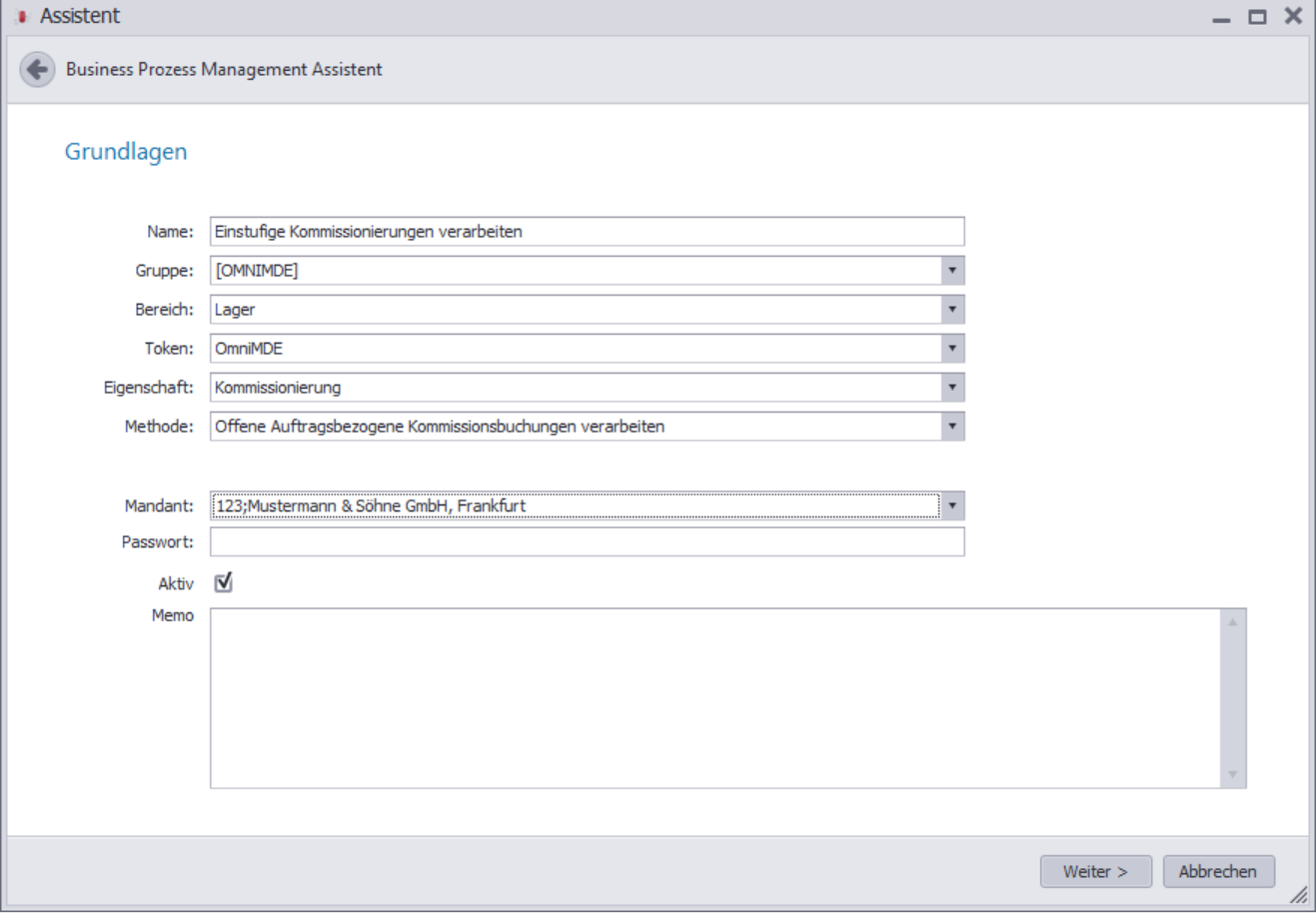Expand the Mandant dropdown list
Viewport: 1316px width, 913px height.
click(x=952, y=505)
